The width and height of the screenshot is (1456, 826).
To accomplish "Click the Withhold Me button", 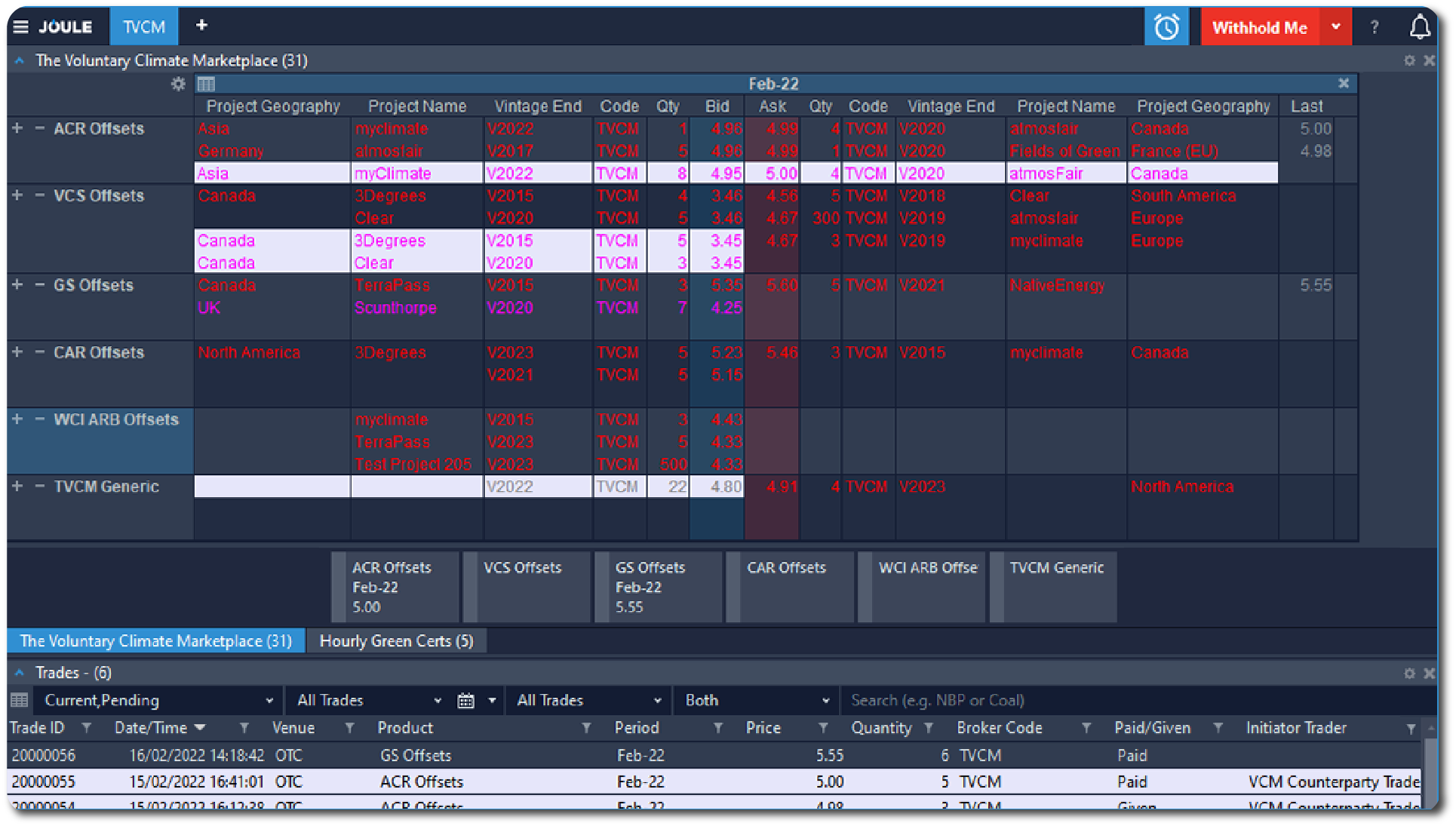I will [1260, 27].
